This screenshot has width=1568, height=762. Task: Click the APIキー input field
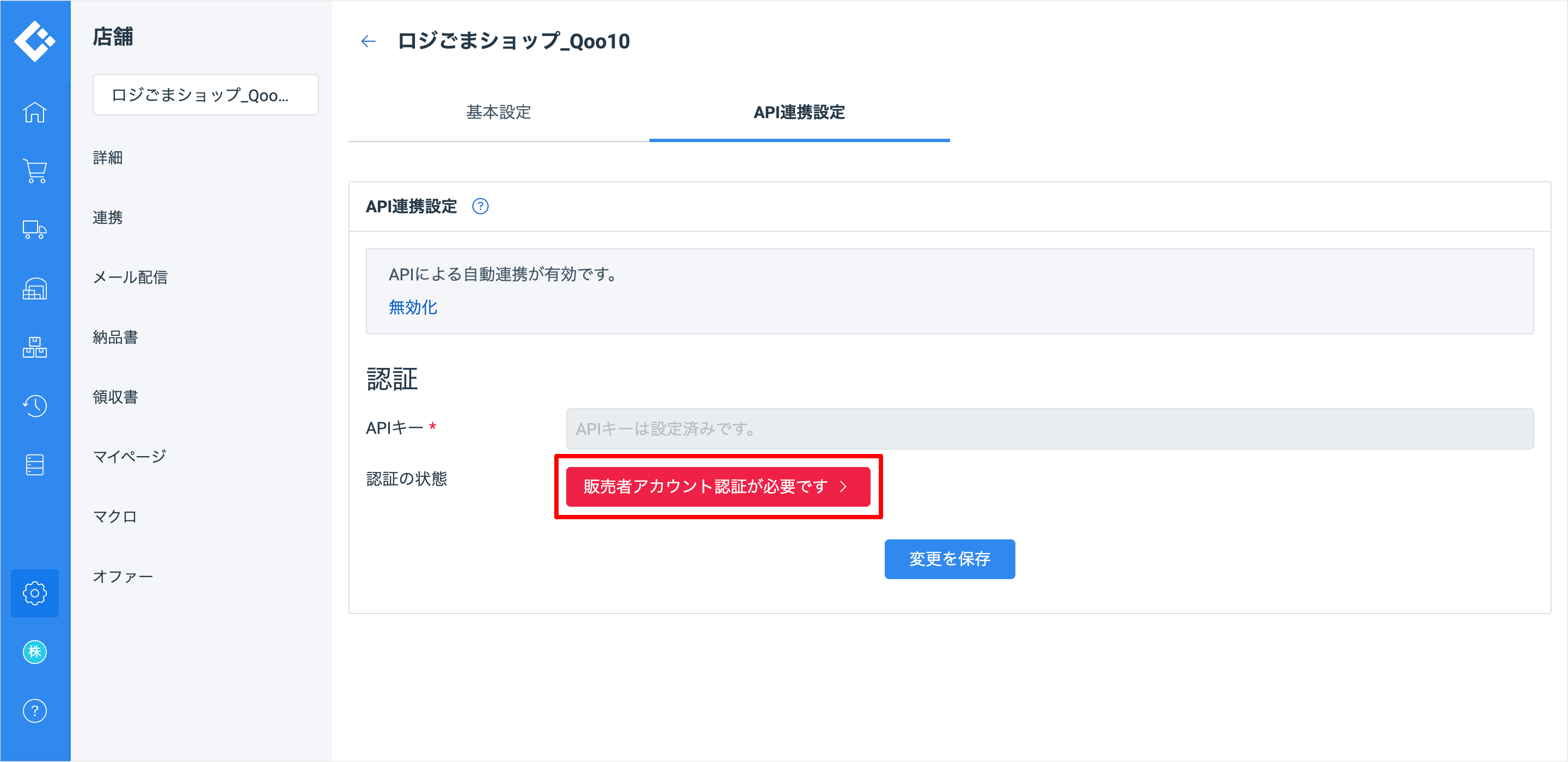tap(1049, 428)
